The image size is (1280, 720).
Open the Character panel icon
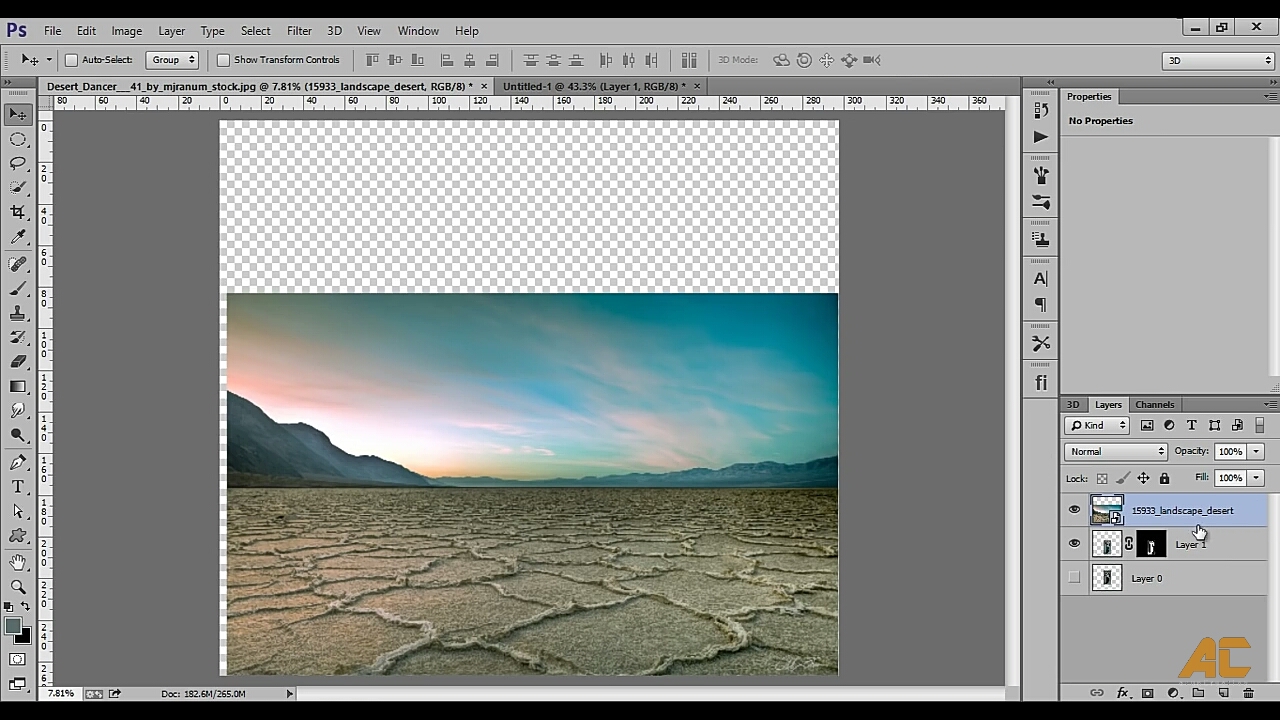pos(1041,279)
